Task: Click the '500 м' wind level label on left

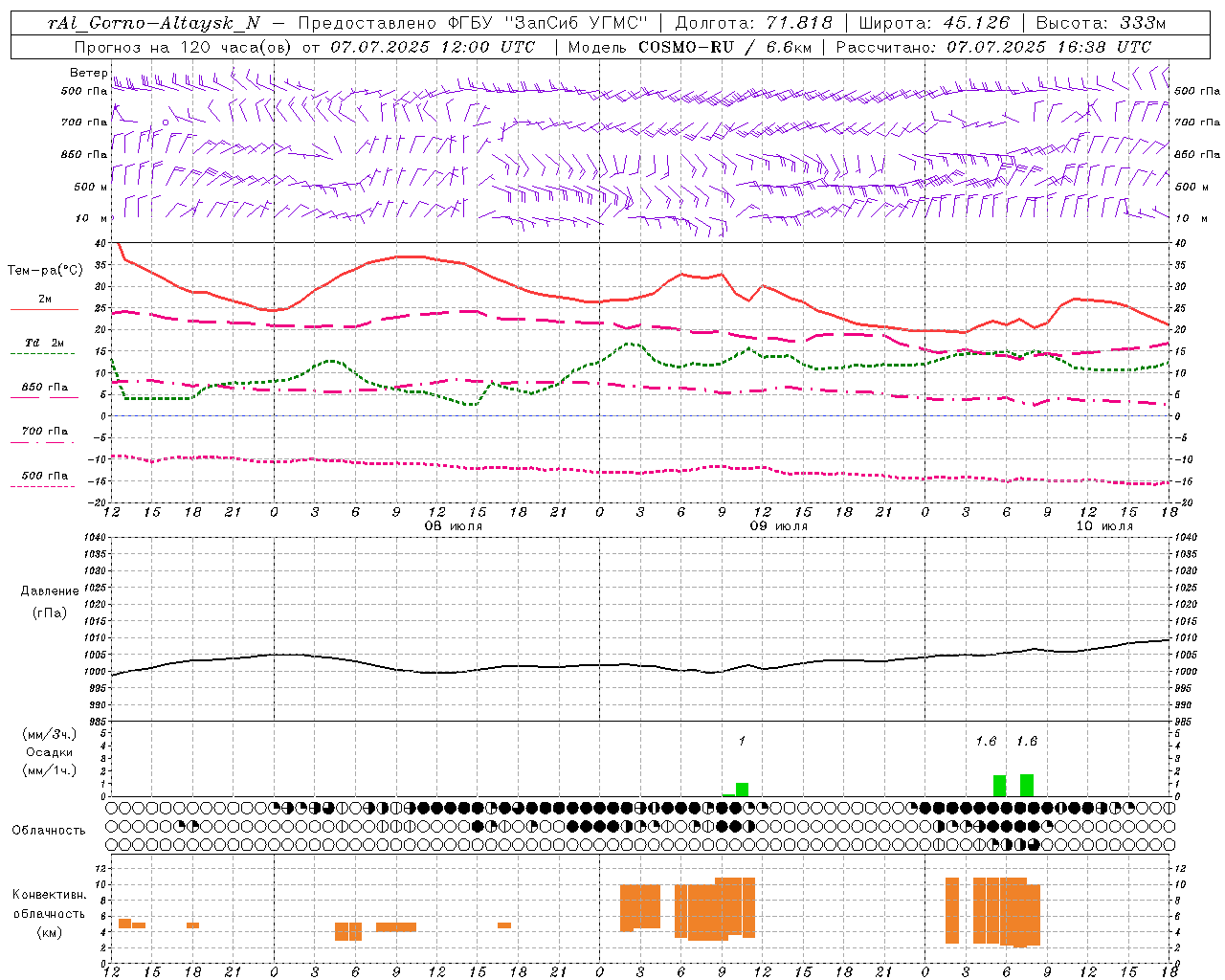Action: pos(91,187)
